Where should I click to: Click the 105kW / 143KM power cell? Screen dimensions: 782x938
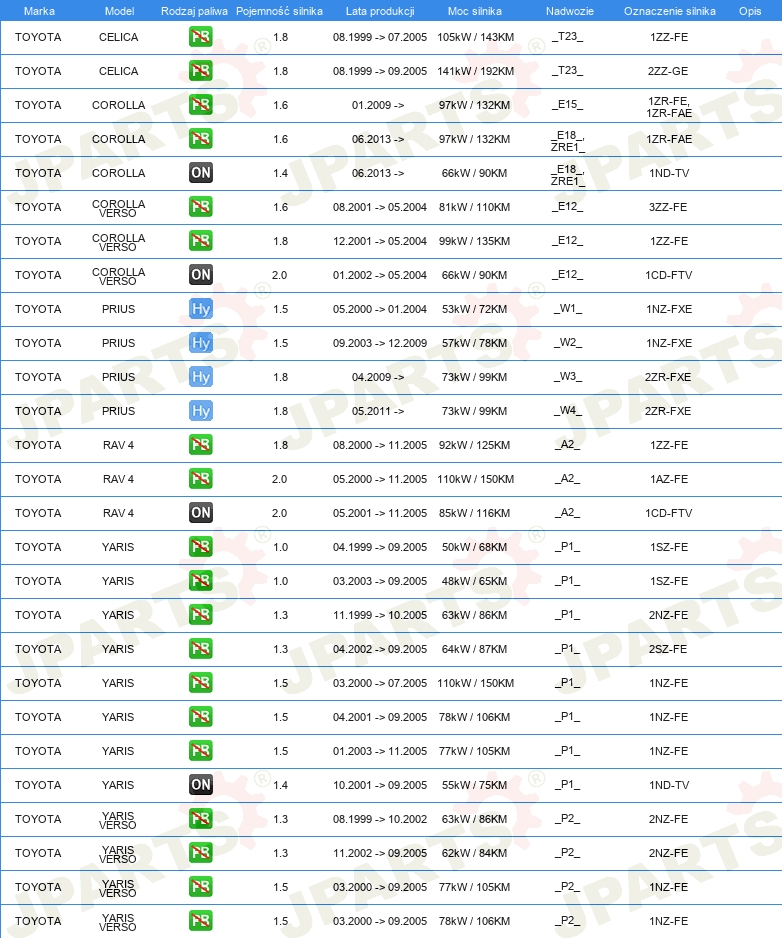476,37
